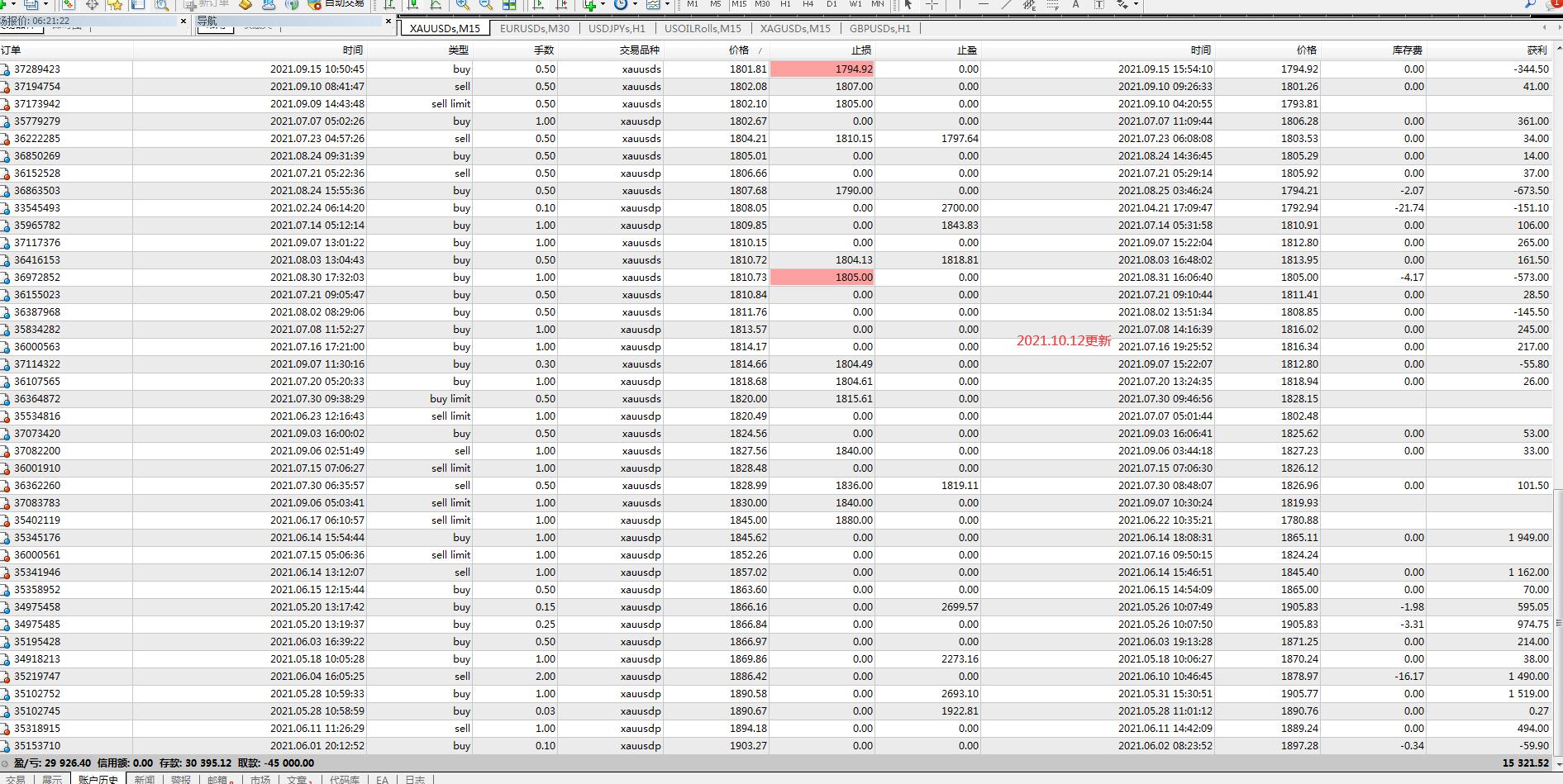
Task: Switch to the USOILRolls,M15 chart tab
Action: pos(703,28)
